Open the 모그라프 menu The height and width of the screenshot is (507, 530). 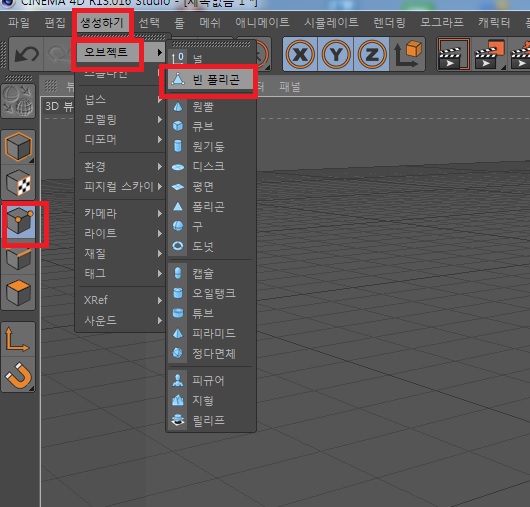(441, 23)
